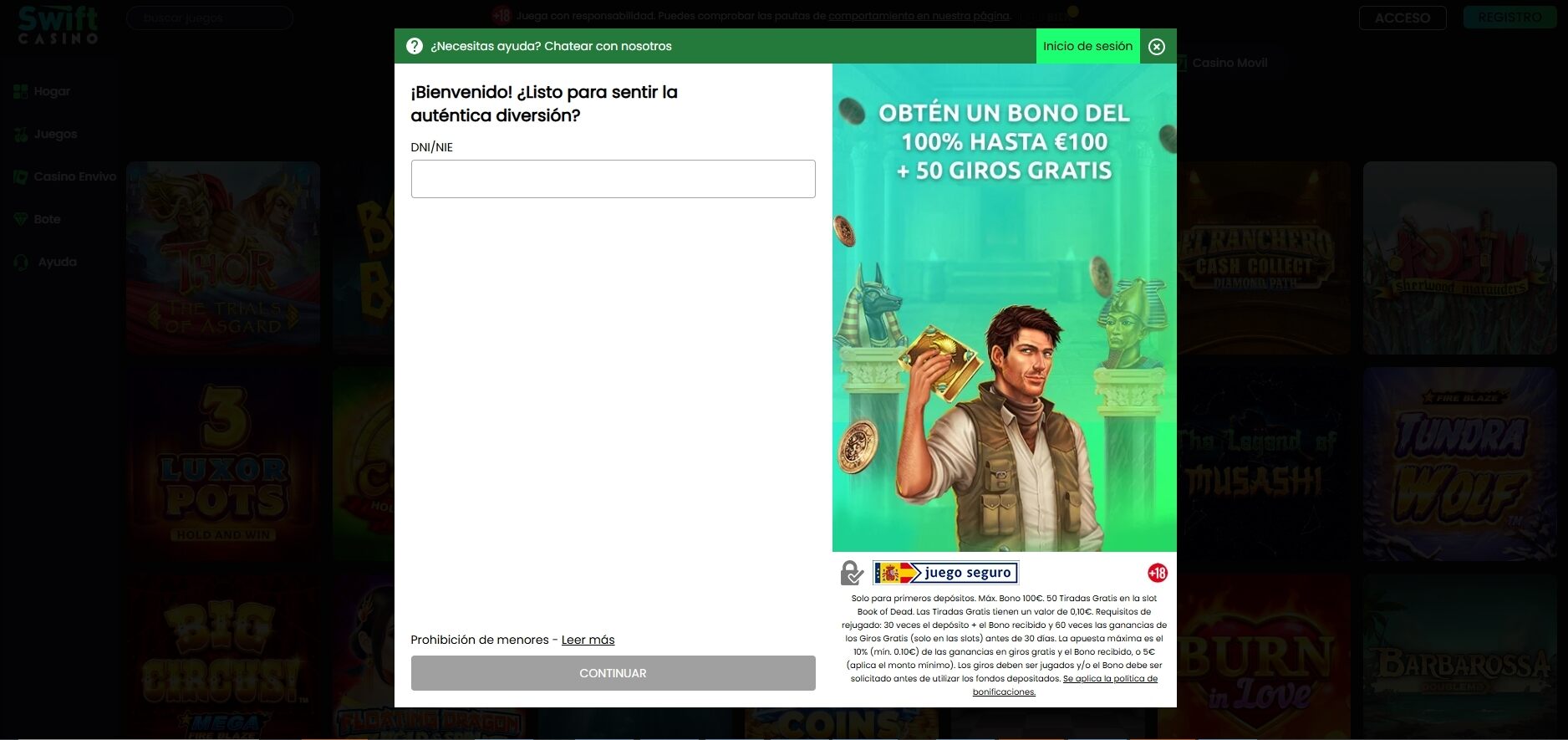Click the Casino Movil link
1568x740 pixels.
(x=1229, y=63)
